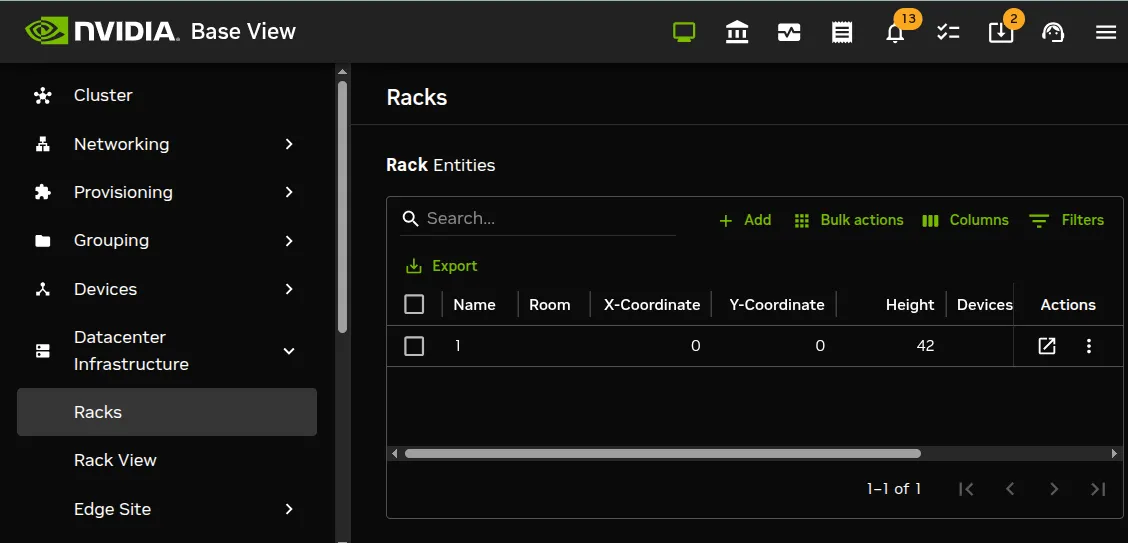Sort by the Room column header
Image resolution: width=1128 pixels, height=543 pixels.
tap(550, 304)
